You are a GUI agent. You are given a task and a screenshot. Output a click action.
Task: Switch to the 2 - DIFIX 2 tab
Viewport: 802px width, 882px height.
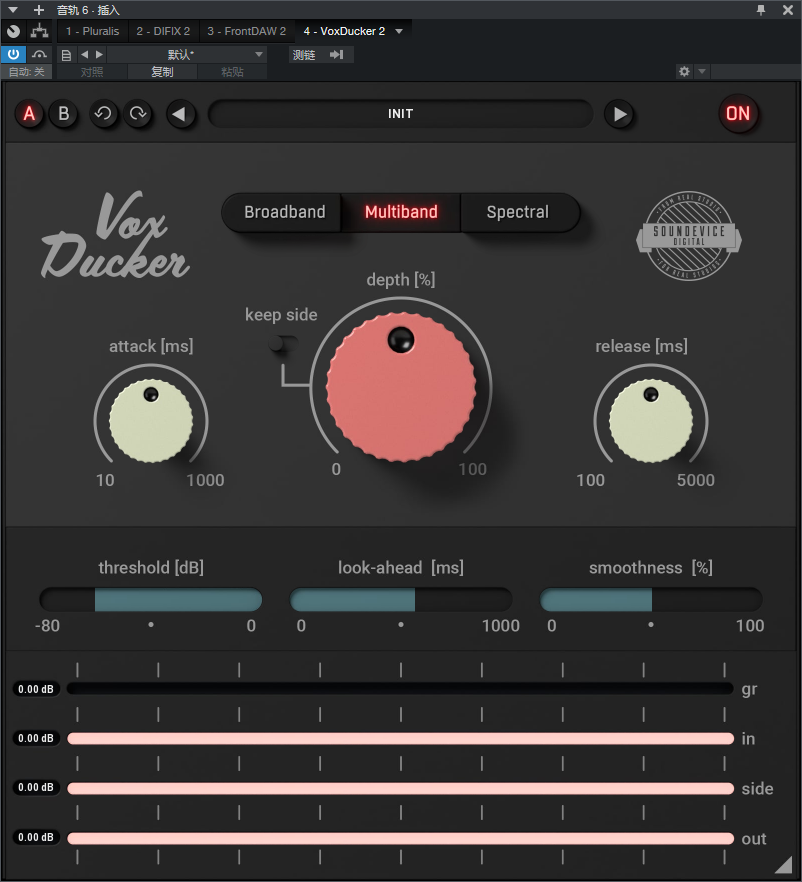163,32
